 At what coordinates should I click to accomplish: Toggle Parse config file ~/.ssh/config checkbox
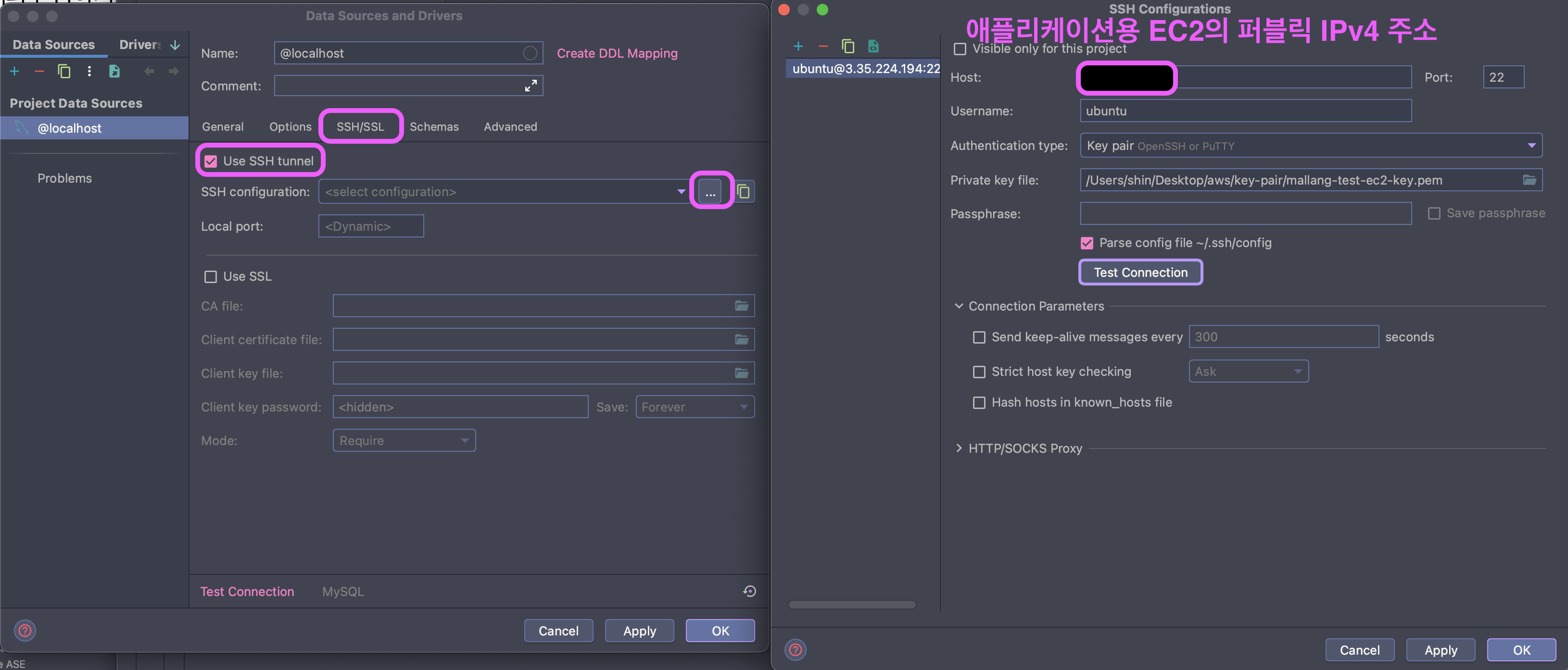[1087, 243]
